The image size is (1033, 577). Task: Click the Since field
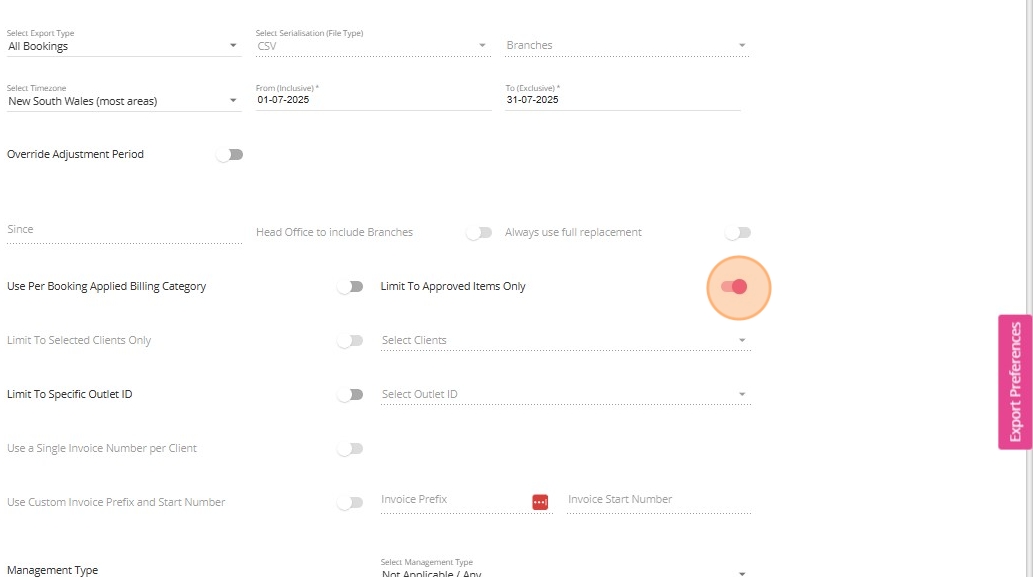(124, 230)
